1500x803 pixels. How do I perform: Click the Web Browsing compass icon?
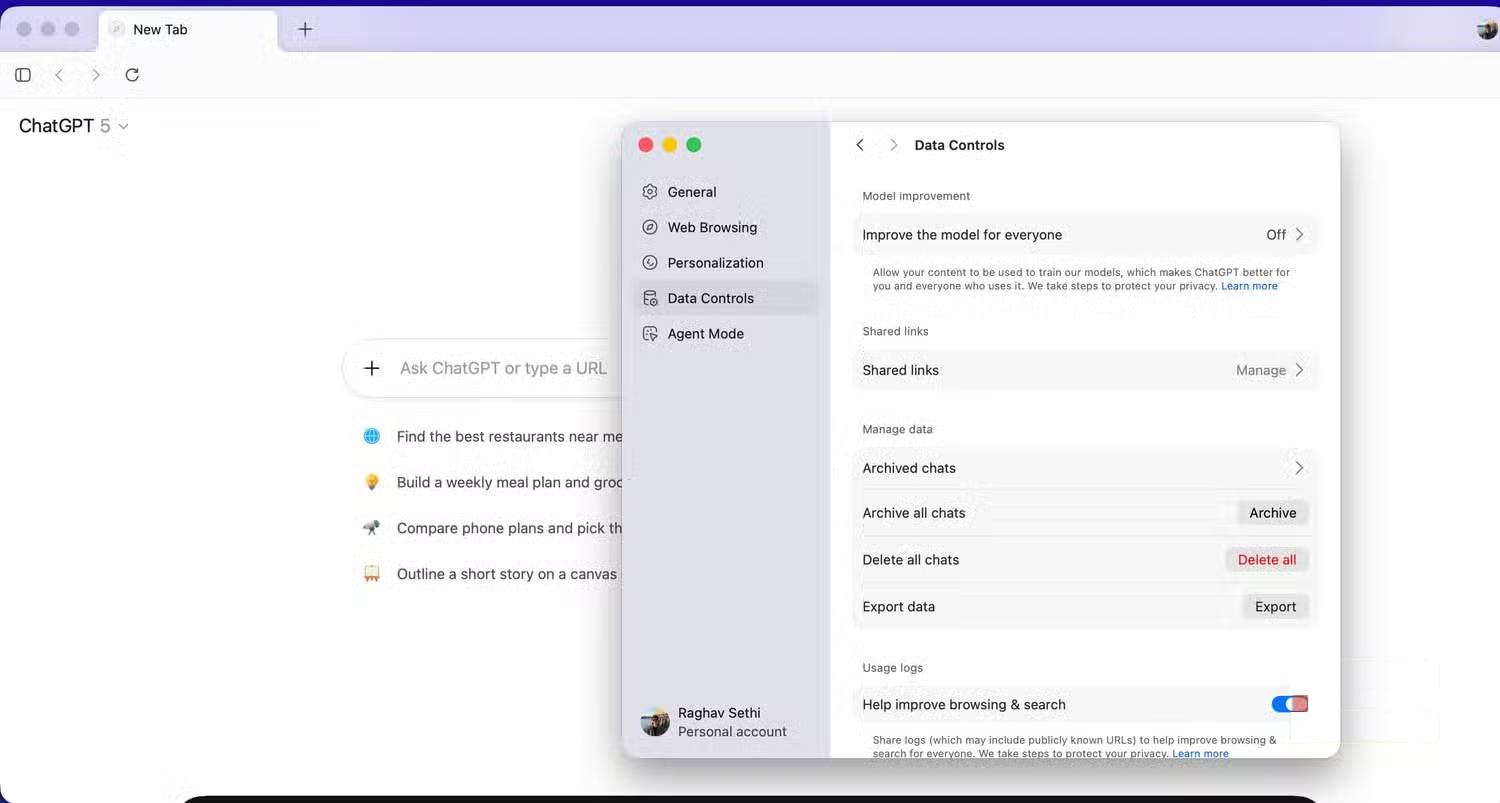coord(650,227)
